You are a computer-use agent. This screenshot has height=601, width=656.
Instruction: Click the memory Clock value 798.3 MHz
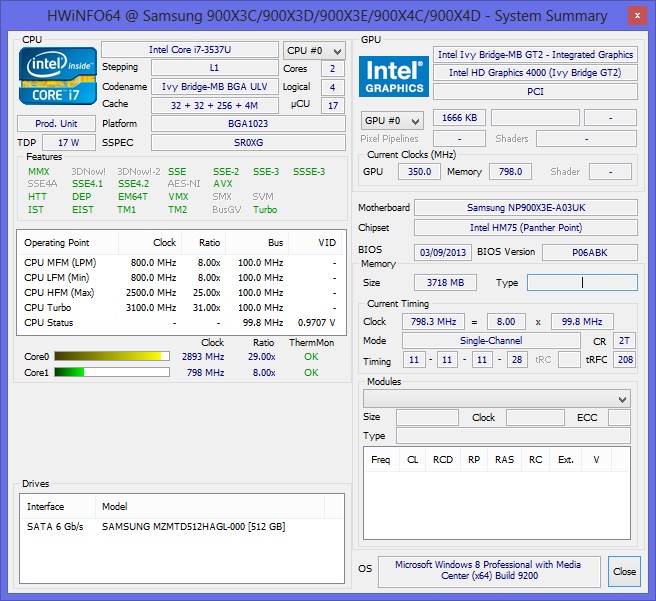433,322
